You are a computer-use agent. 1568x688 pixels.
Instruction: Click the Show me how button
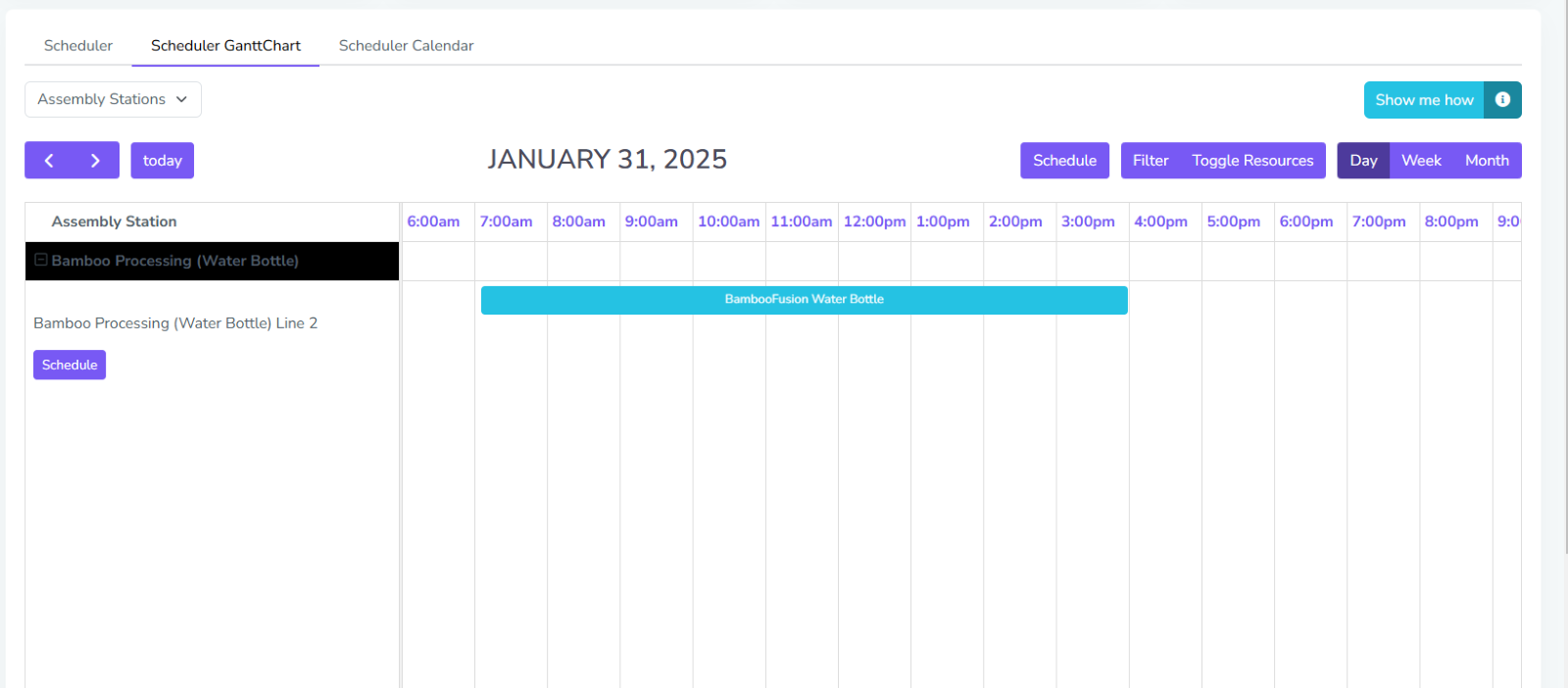click(1424, 100)
